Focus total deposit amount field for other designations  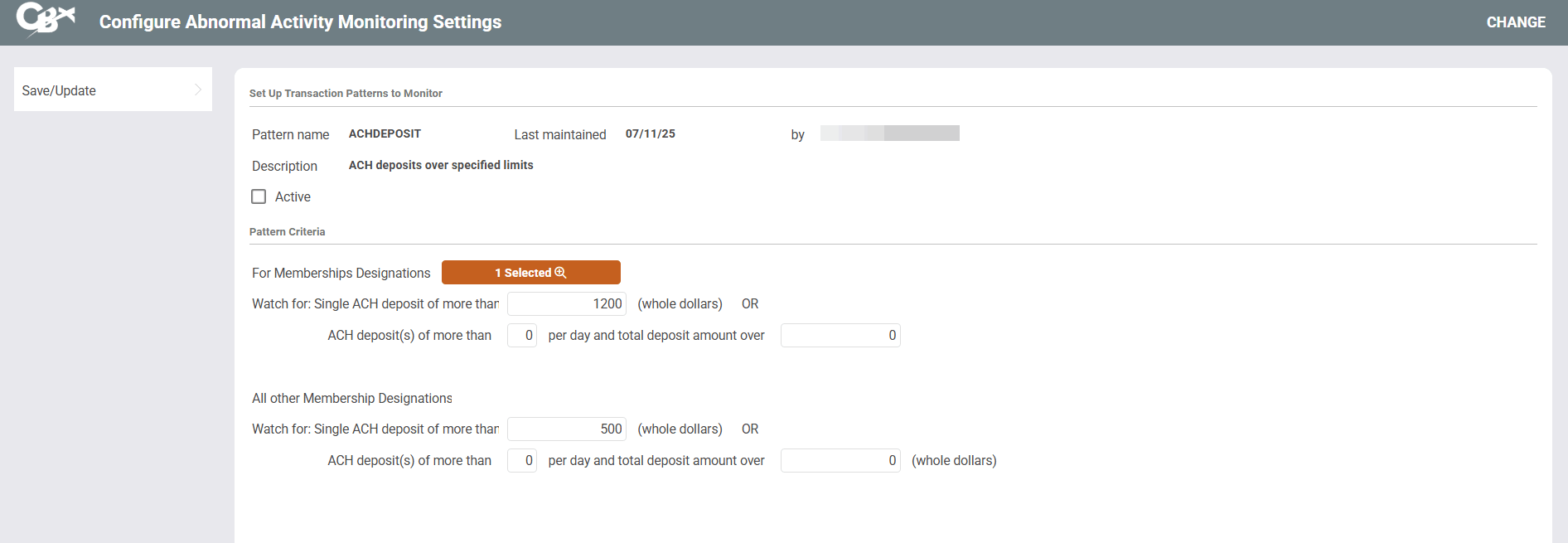pyautogui.click(x=840, y=461)
